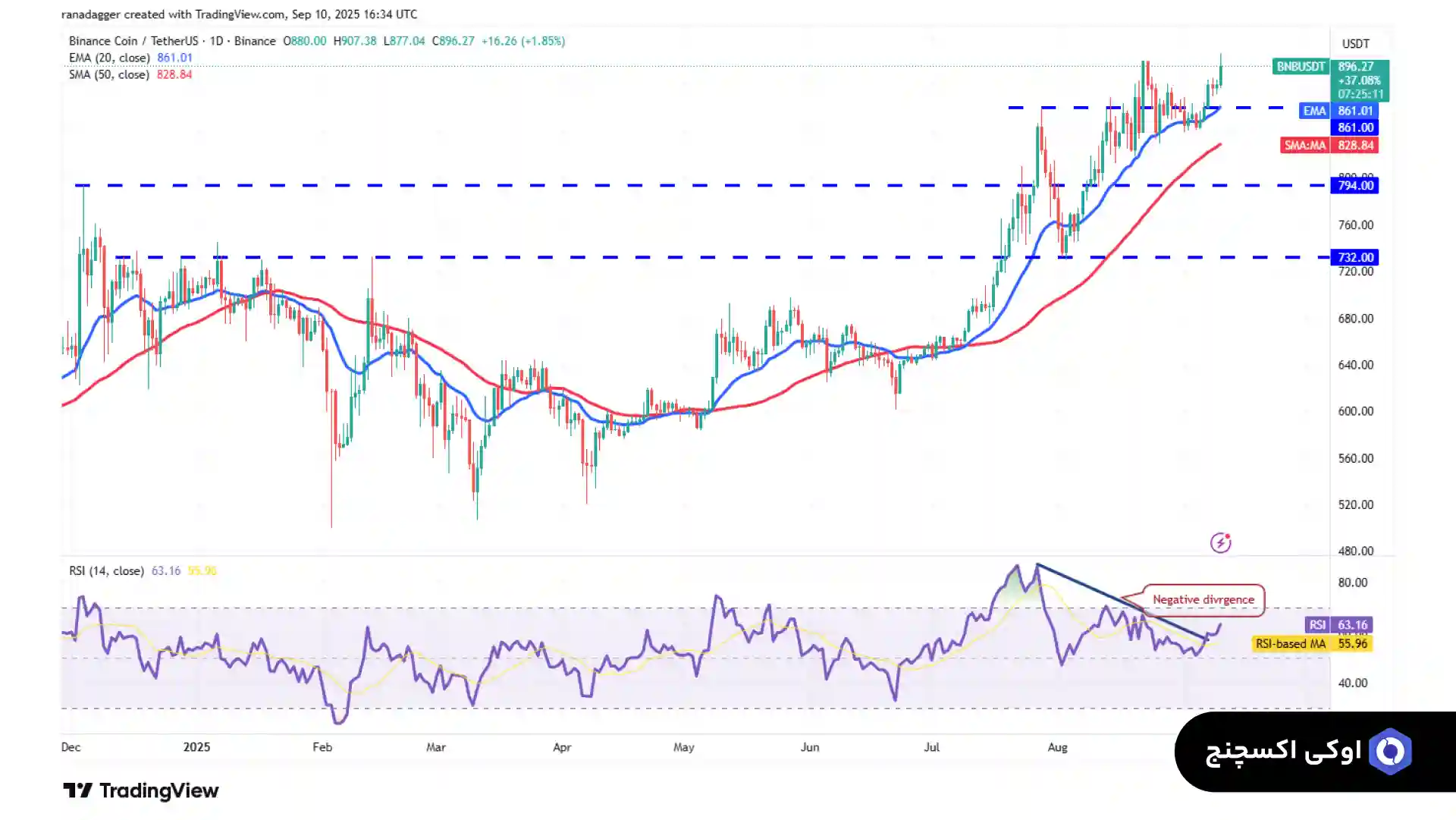Click the 1D interval label in the legend
Screen dimensions: 1456x820
coord(216,41)
